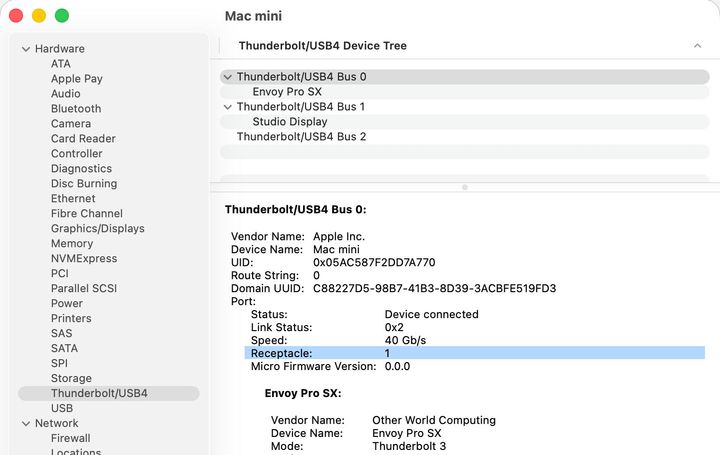Select Bluetooth in the sidebar
The height and width of the screenshot is (455, 720).
pos(76,109)
